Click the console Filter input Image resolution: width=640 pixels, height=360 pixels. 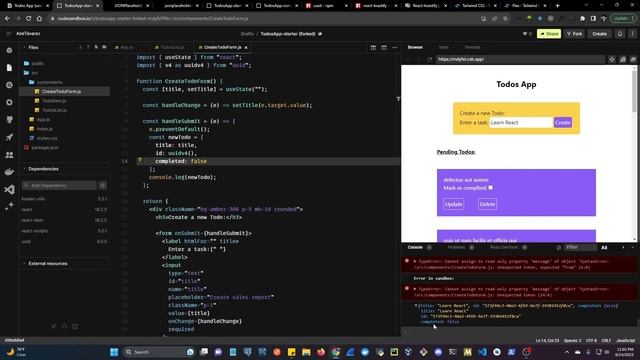pos(580,247)
